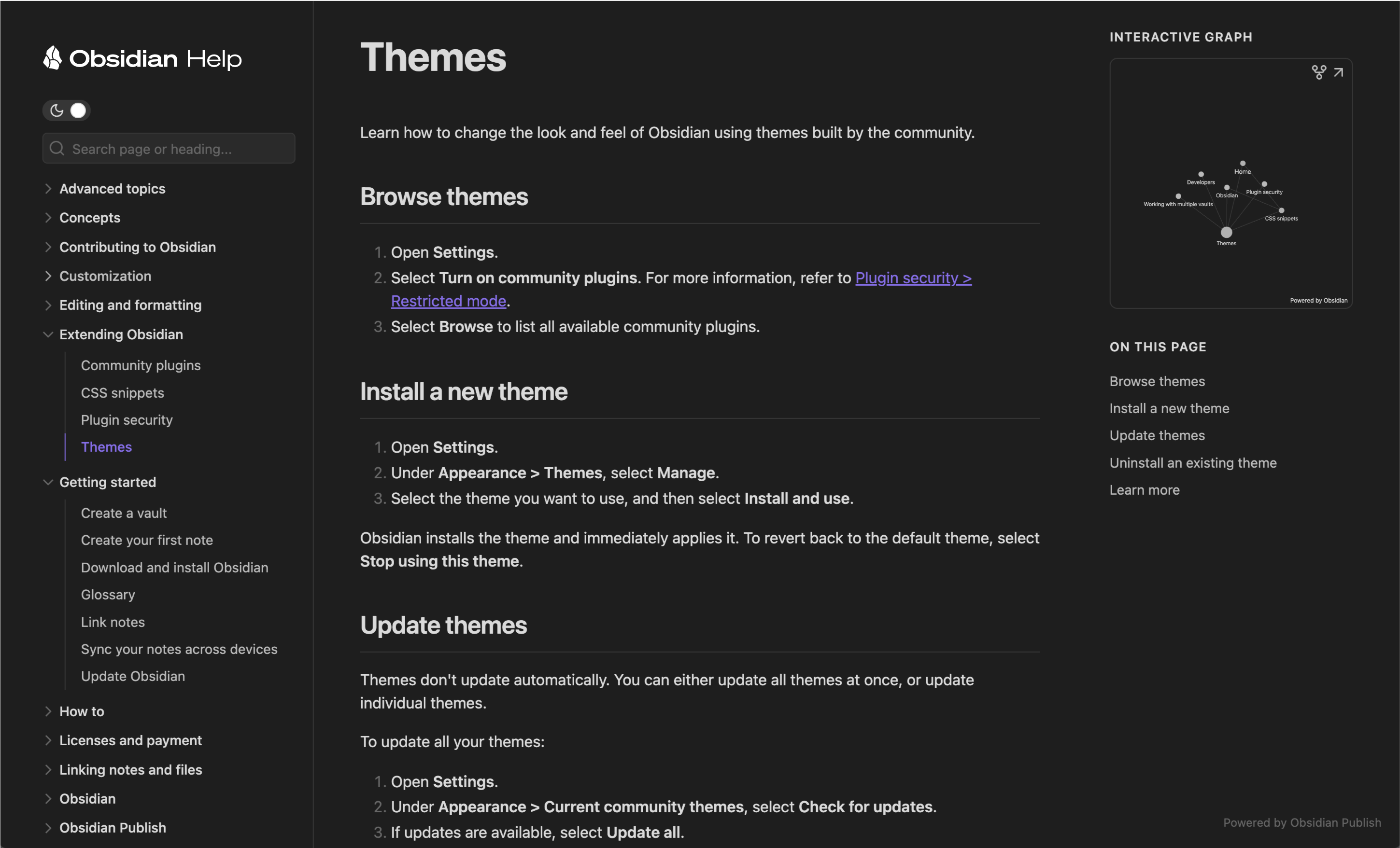The image size is (1400, 848).
Task: Click the search magnifier icon in sidebar
Action: (x=57, y=149)
